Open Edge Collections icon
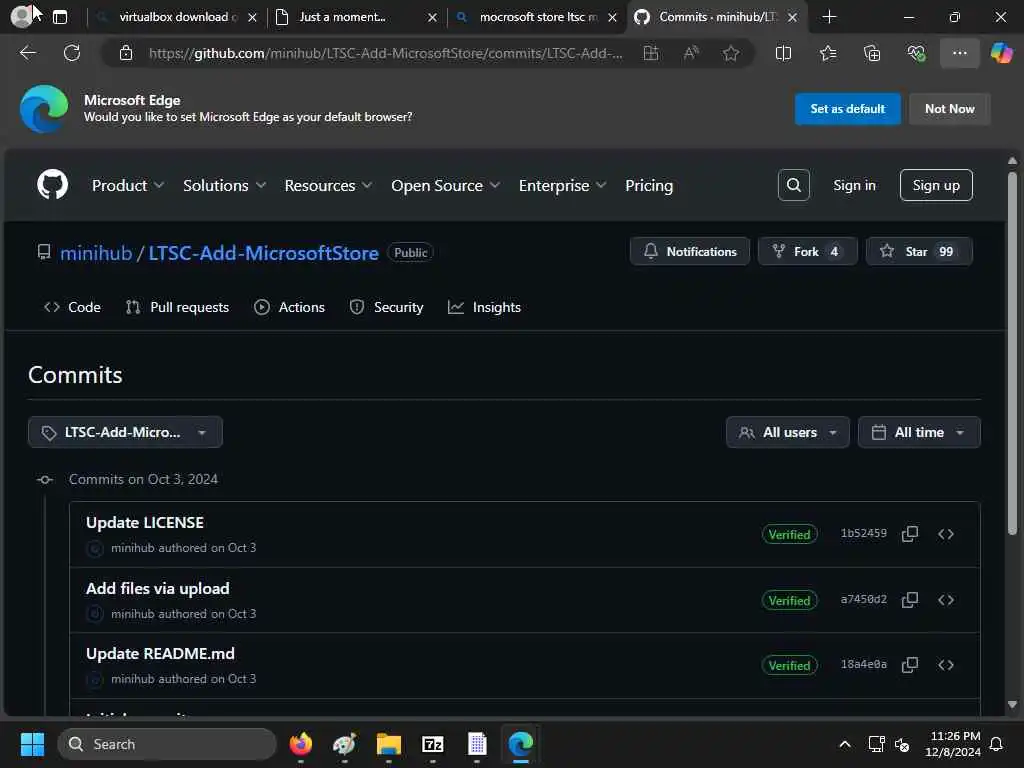The height and width of the screenshot is (768, 1024). pos(872,53)
